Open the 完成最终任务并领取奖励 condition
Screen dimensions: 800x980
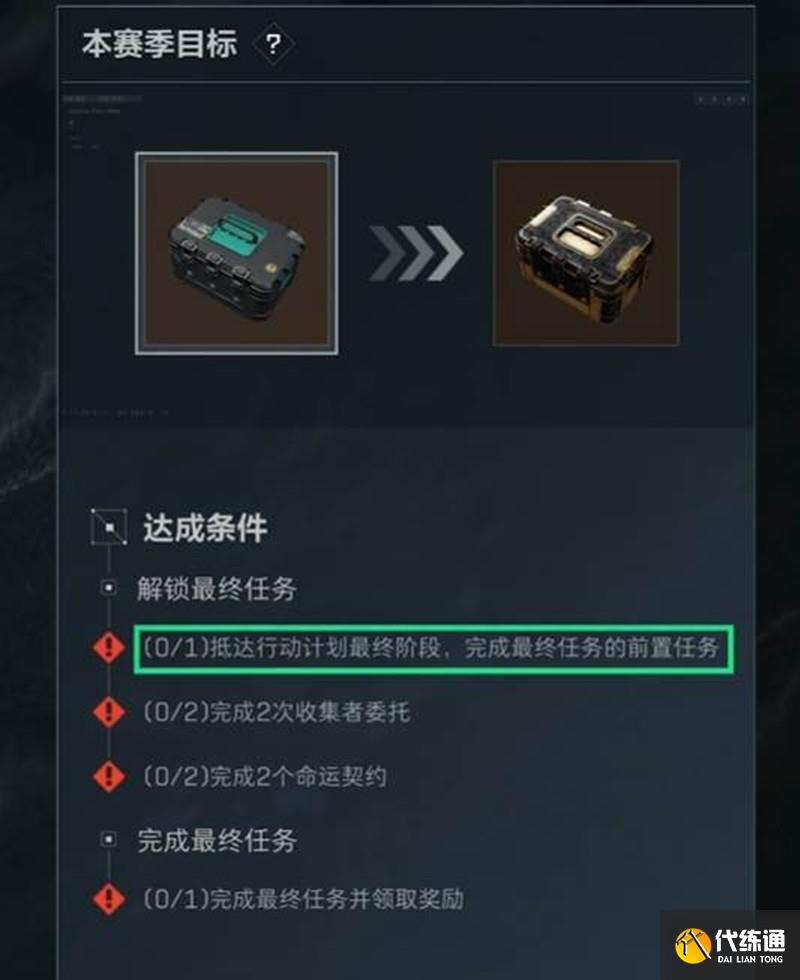tap(303, 899)
